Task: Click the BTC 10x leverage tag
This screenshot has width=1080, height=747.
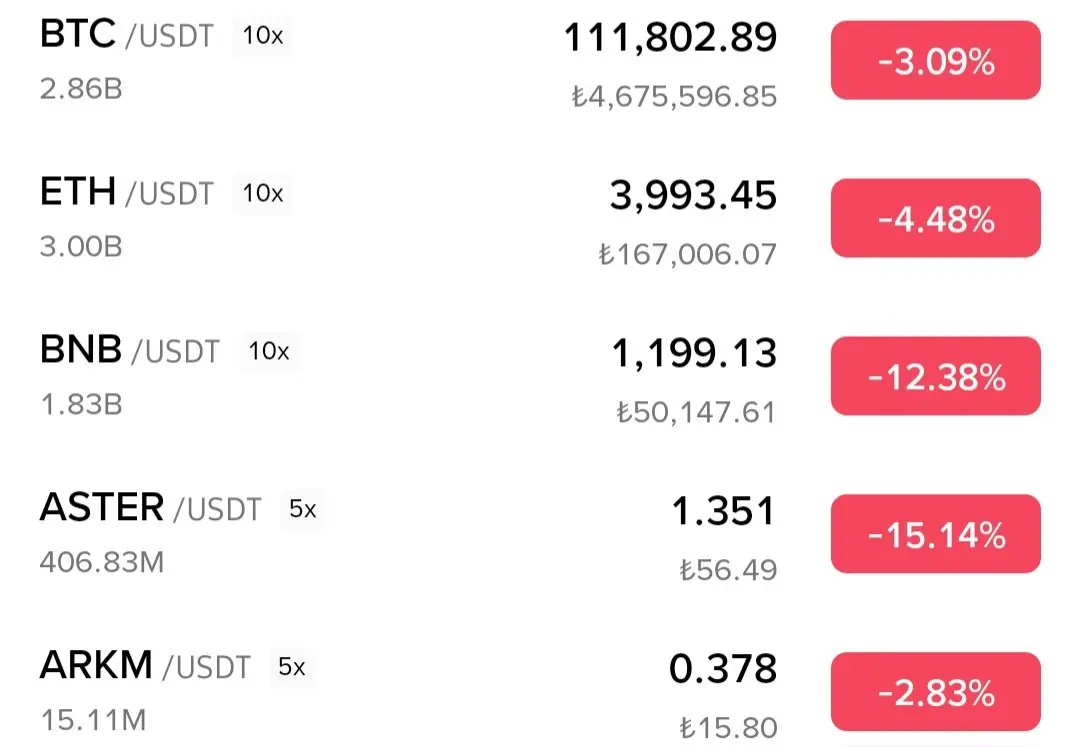Action: point(263,37)
